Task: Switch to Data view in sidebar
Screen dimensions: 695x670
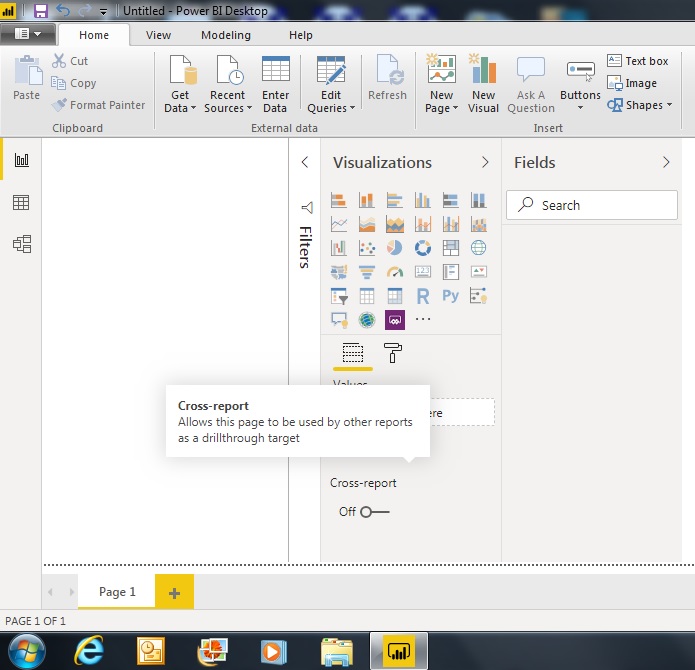Action: pos(21,203)
